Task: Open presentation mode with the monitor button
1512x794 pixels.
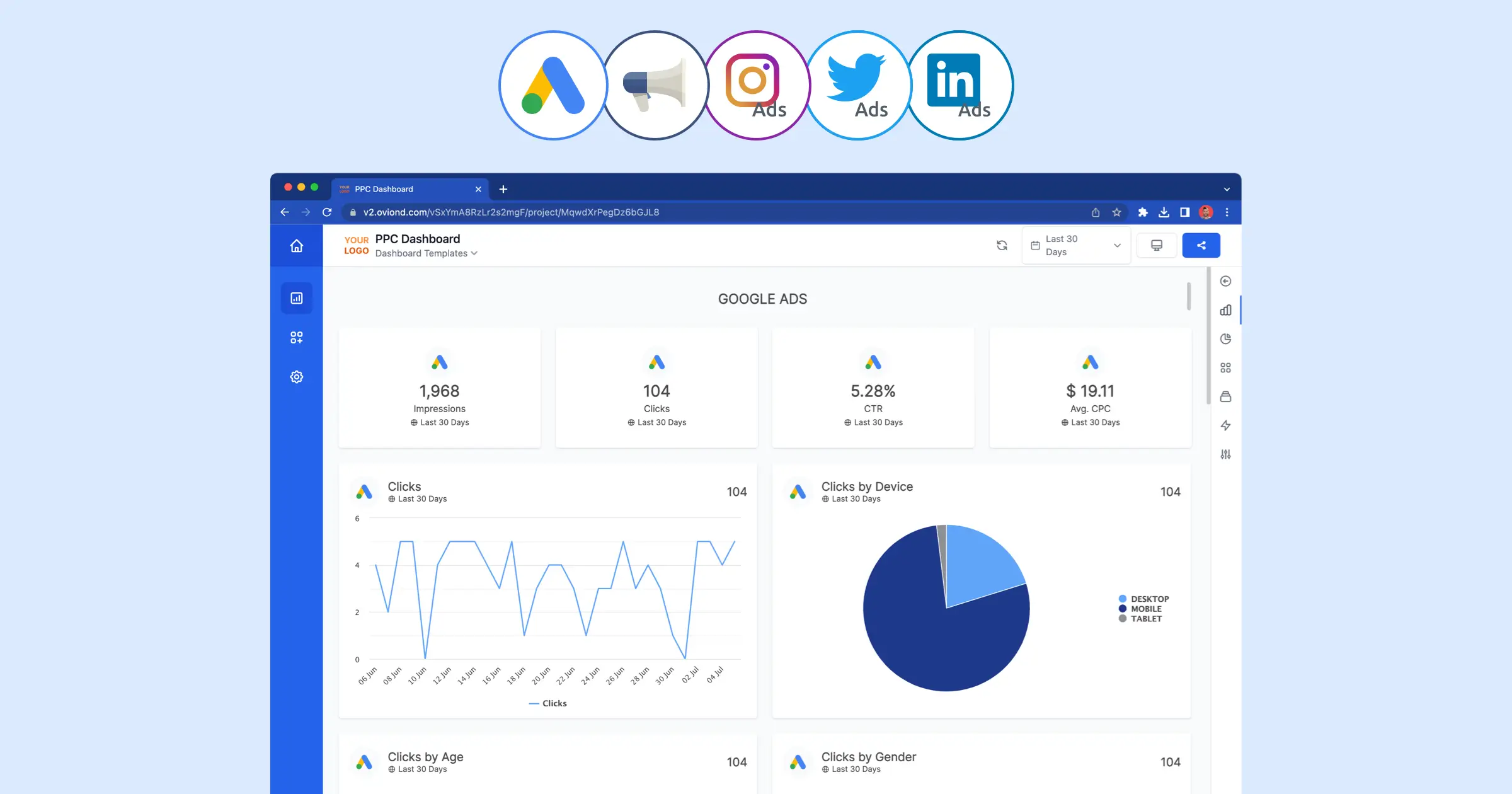Action: (1157, 245)
